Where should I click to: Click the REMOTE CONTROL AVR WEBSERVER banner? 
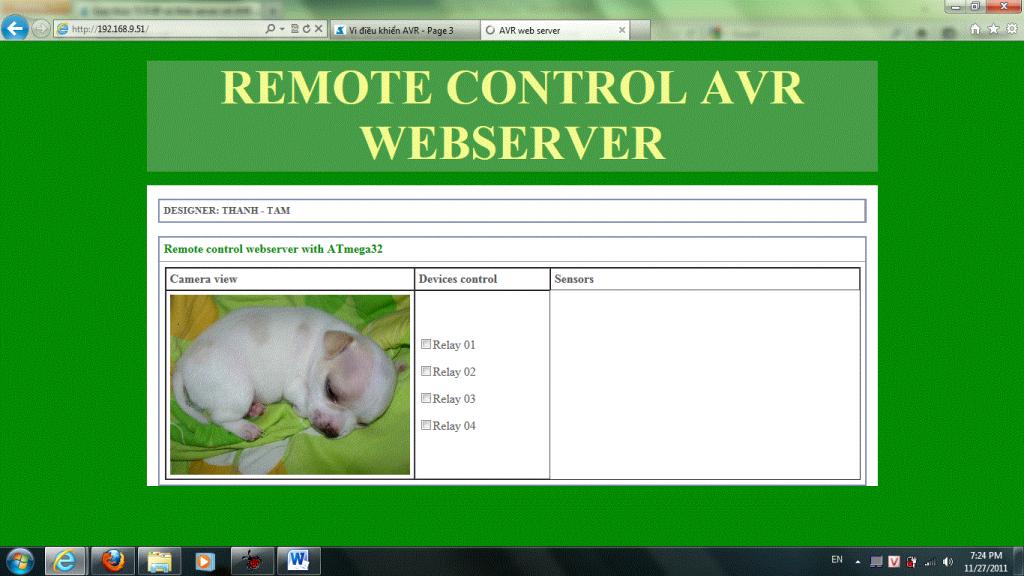(x=512, y=116)
